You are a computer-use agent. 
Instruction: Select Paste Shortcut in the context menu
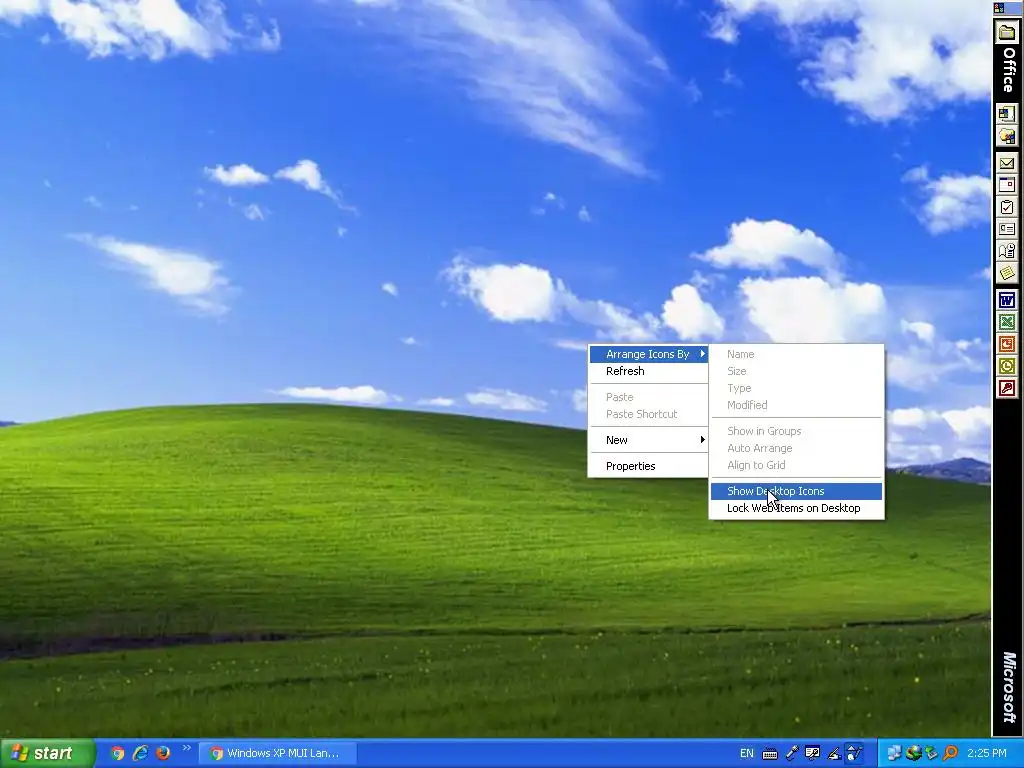648,414
